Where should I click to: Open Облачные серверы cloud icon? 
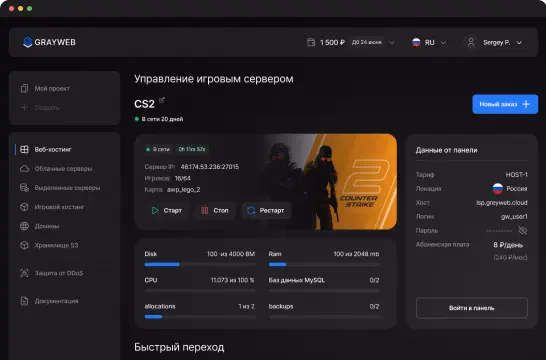click(24, 169)
